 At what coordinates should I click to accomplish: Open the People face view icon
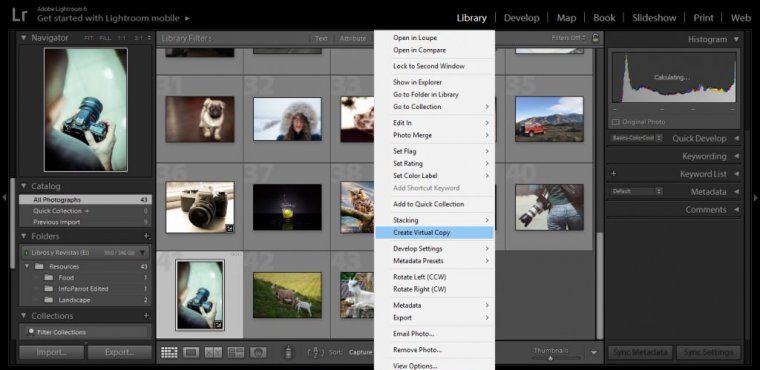point(258,353)
